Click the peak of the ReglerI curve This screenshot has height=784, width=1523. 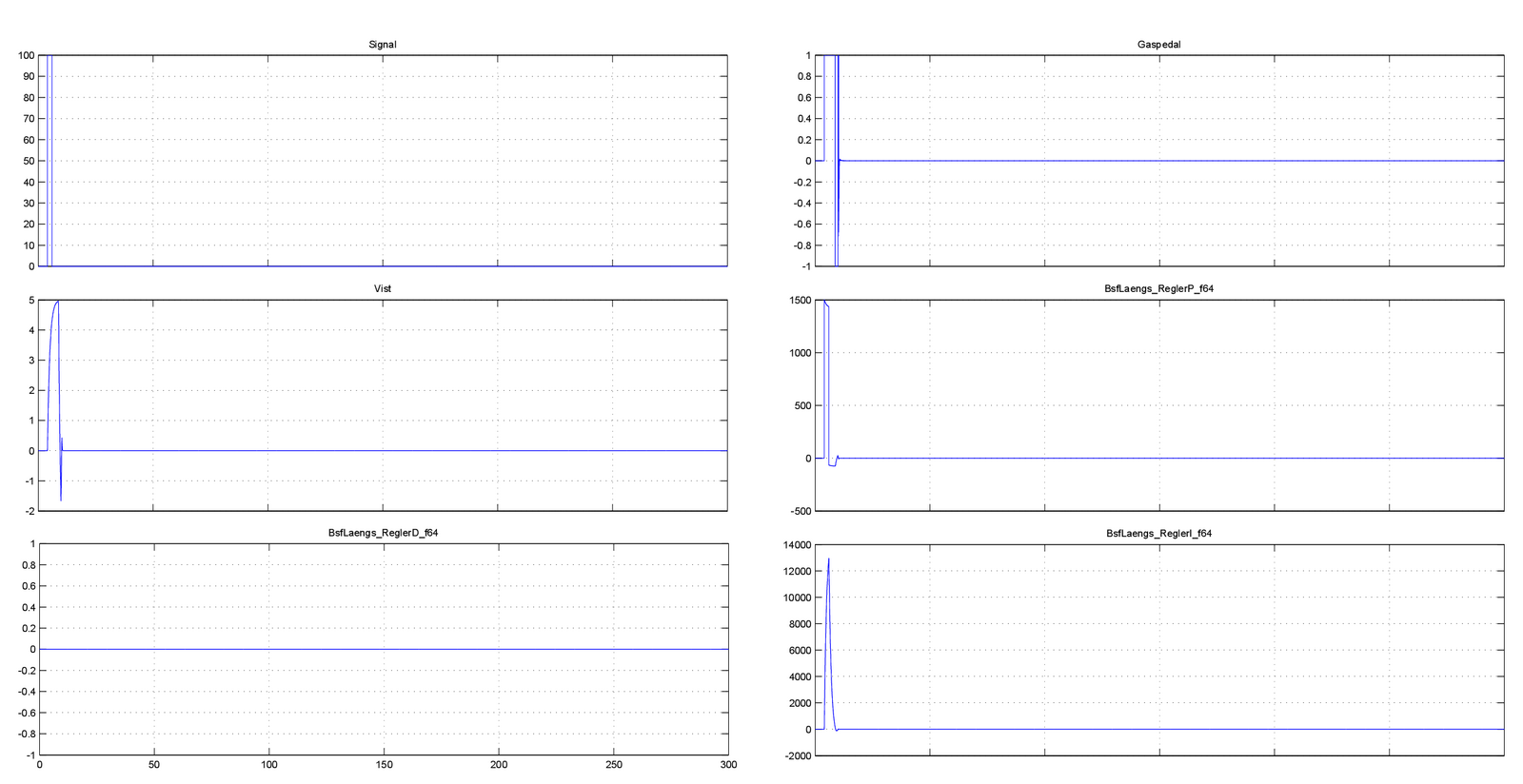tap(828, 559)
